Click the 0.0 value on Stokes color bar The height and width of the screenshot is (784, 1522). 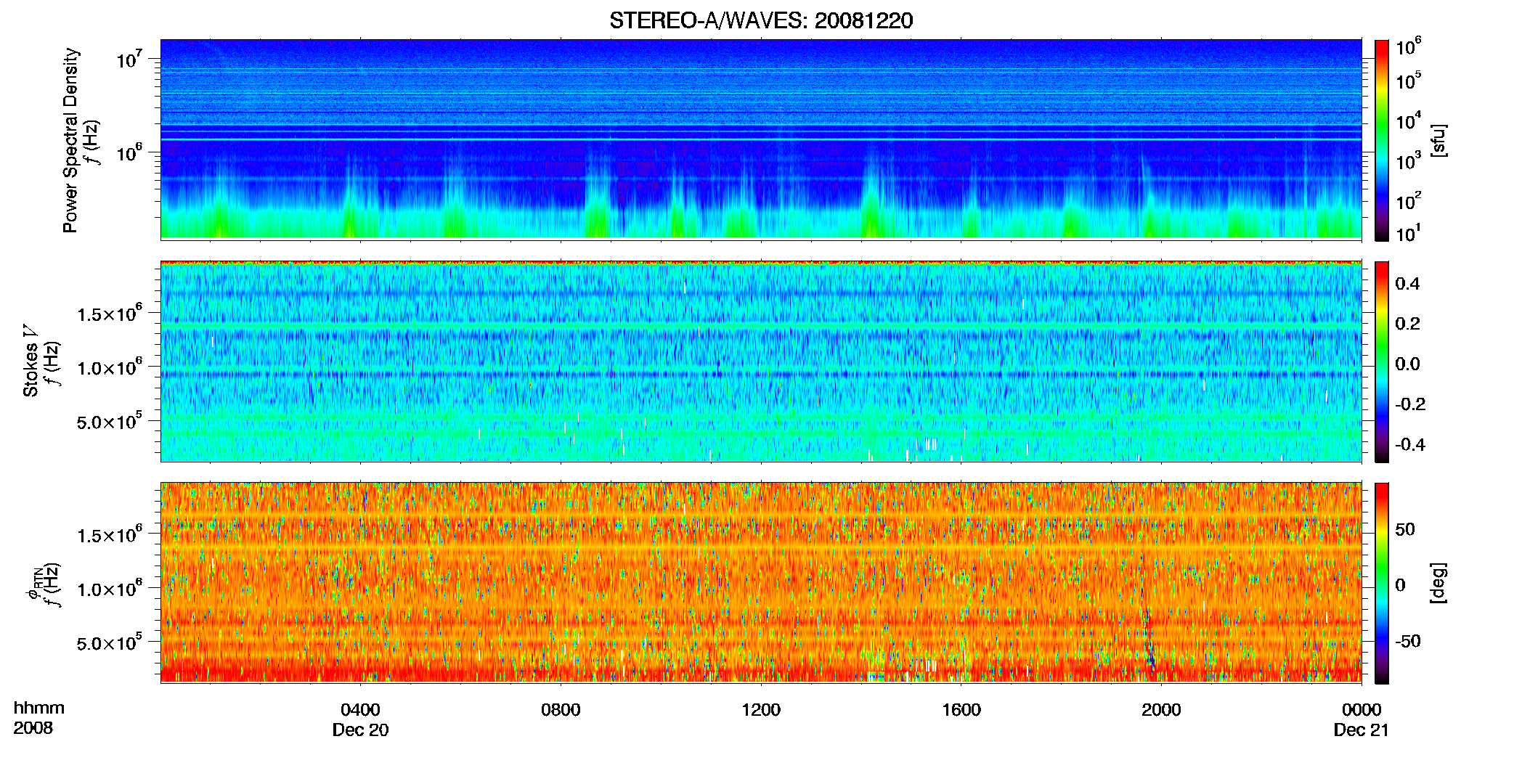pyautogui.click(x=1407, y=364)
